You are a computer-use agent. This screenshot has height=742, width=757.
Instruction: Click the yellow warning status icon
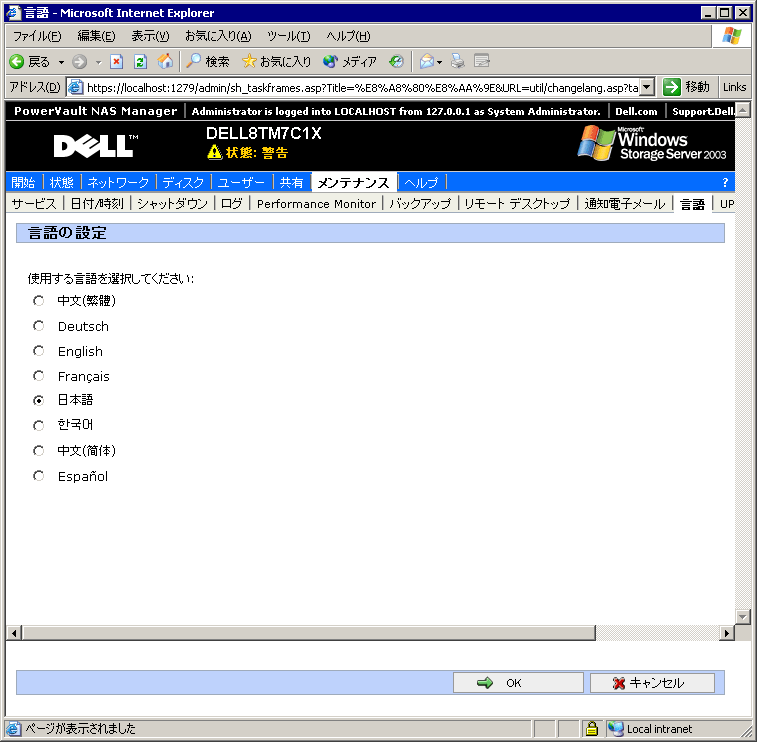[x=214, y=153]
